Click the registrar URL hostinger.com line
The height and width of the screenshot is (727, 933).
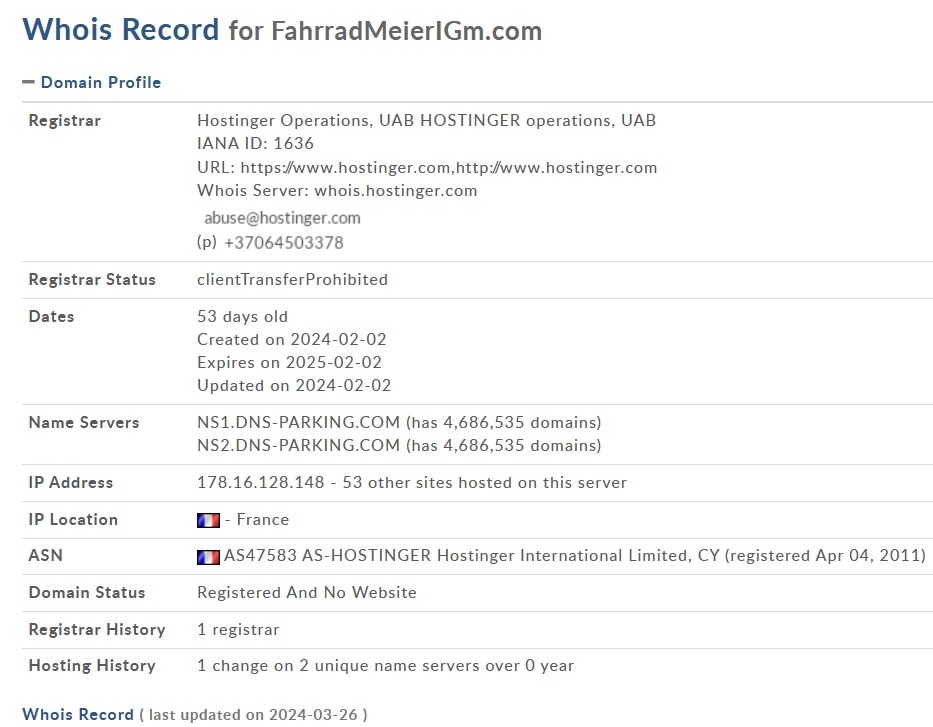427,168
